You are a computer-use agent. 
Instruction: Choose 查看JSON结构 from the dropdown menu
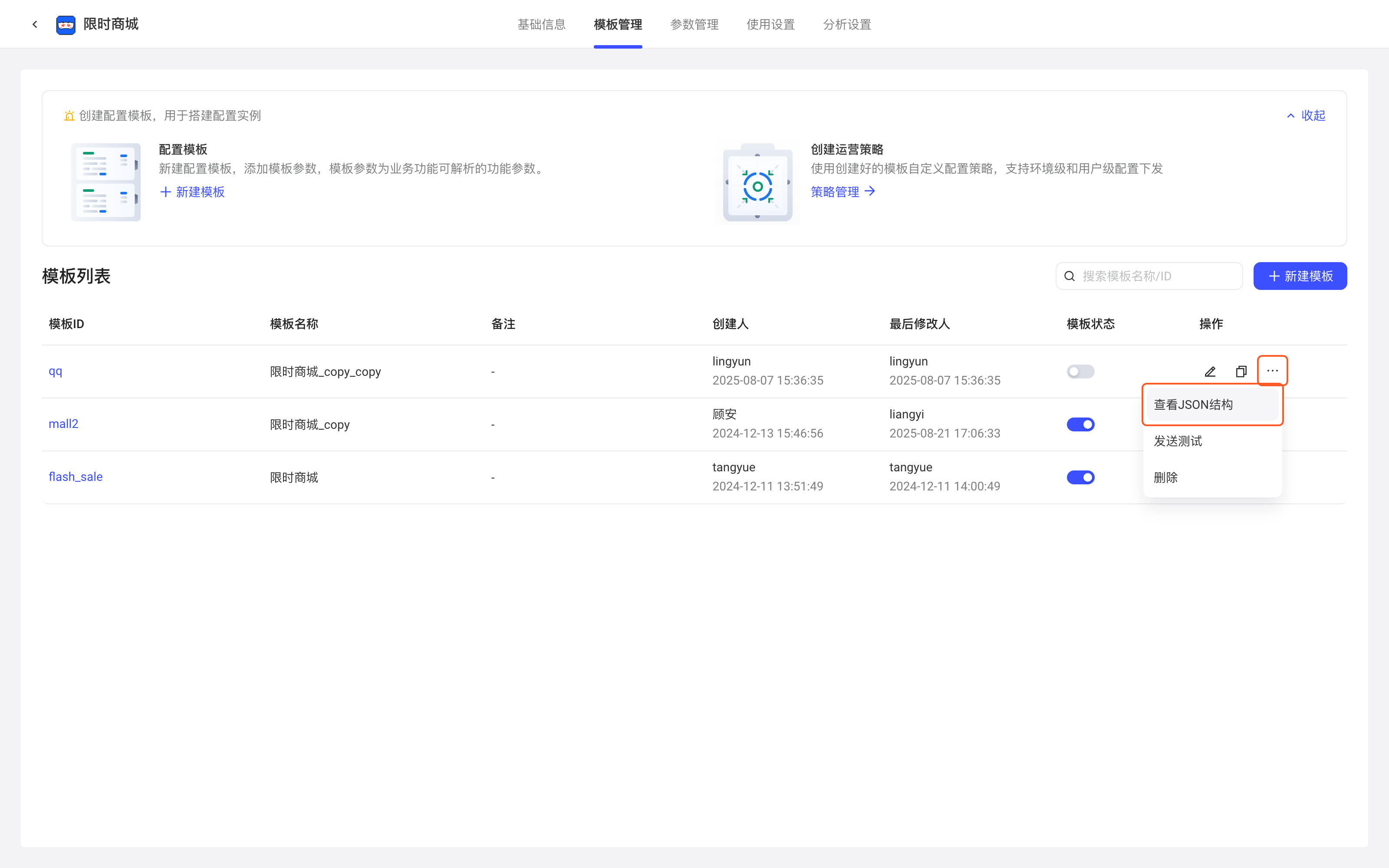(x=1212, y=405)
